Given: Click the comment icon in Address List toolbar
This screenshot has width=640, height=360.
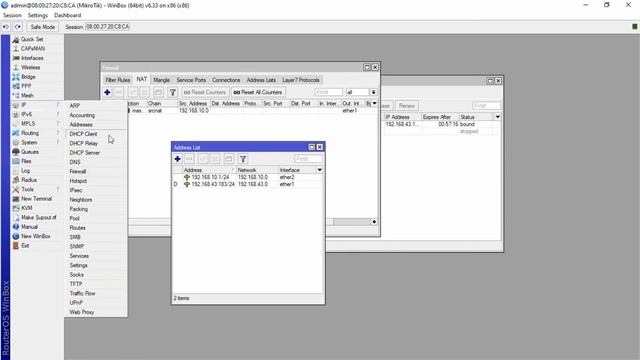Looking at the screenshot, I should click(229, 159).
